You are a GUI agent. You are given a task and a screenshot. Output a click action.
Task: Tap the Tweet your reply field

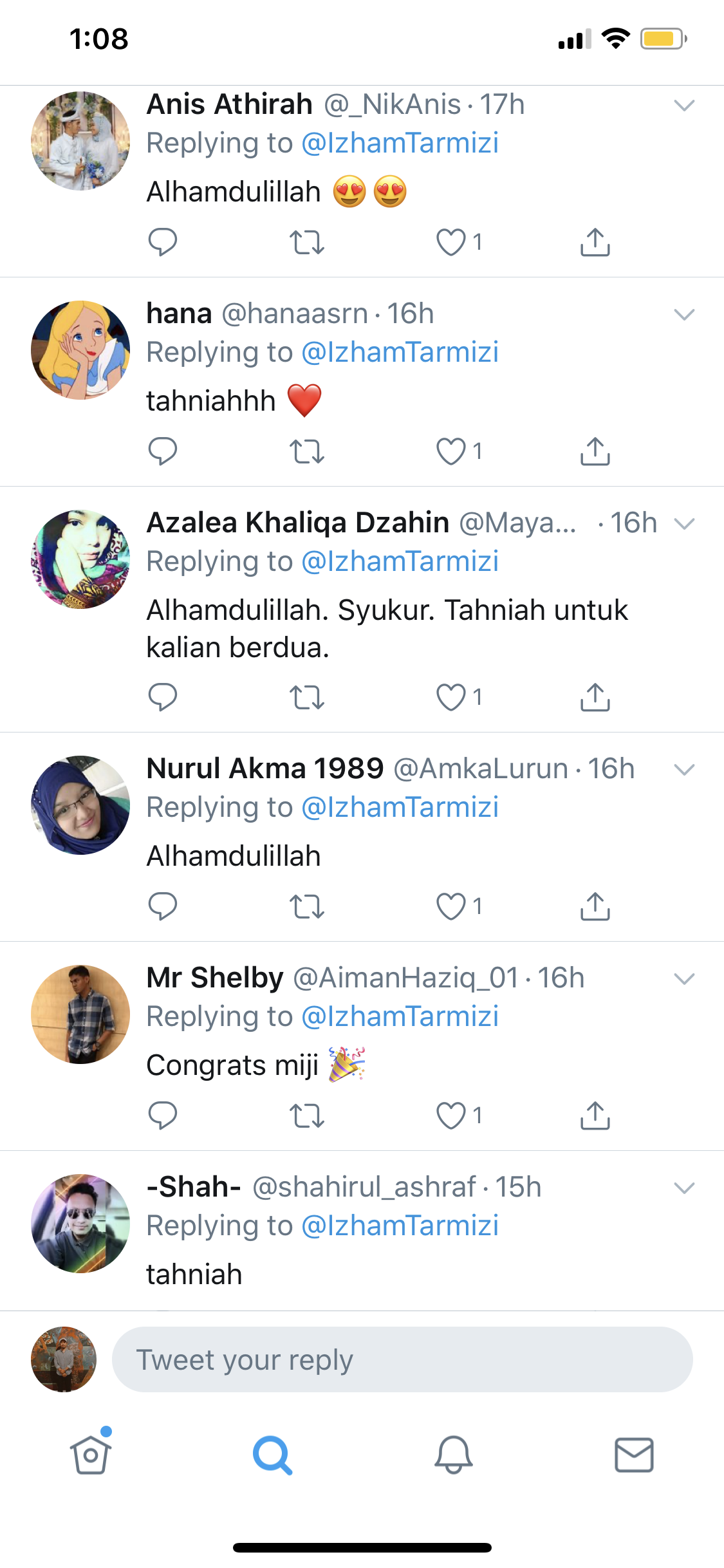coord(402,1359)
